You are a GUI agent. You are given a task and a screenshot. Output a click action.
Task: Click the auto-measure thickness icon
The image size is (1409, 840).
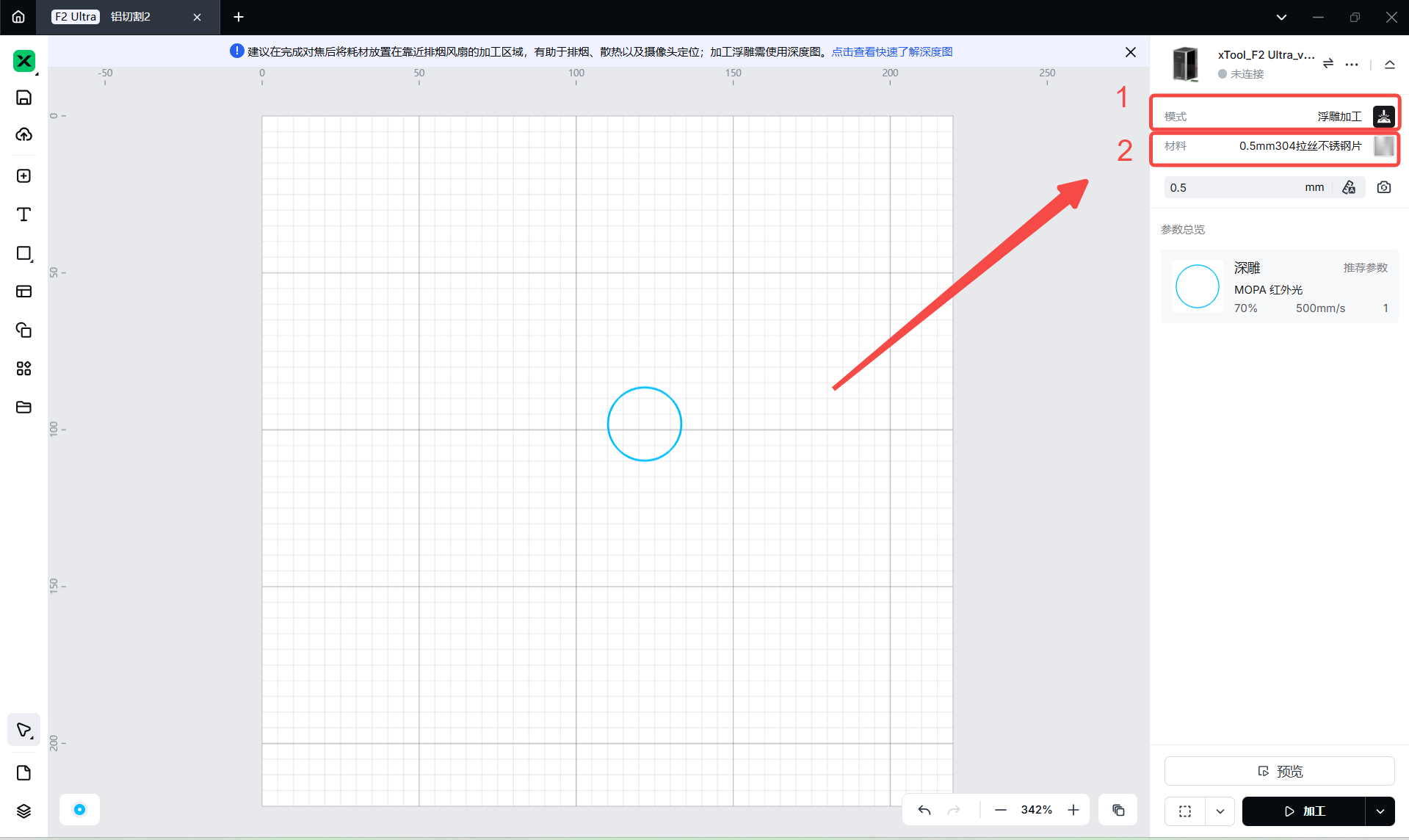click(x=1349, y=187)
